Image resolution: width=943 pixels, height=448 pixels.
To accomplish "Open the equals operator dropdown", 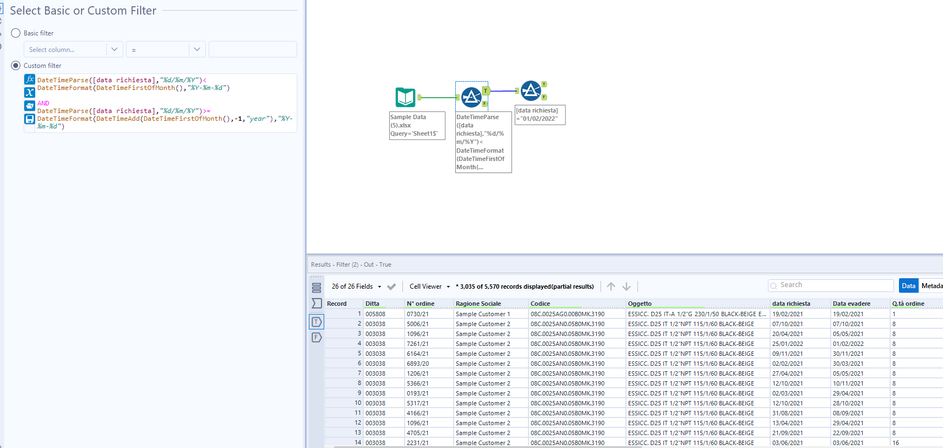I will (166, 49).
